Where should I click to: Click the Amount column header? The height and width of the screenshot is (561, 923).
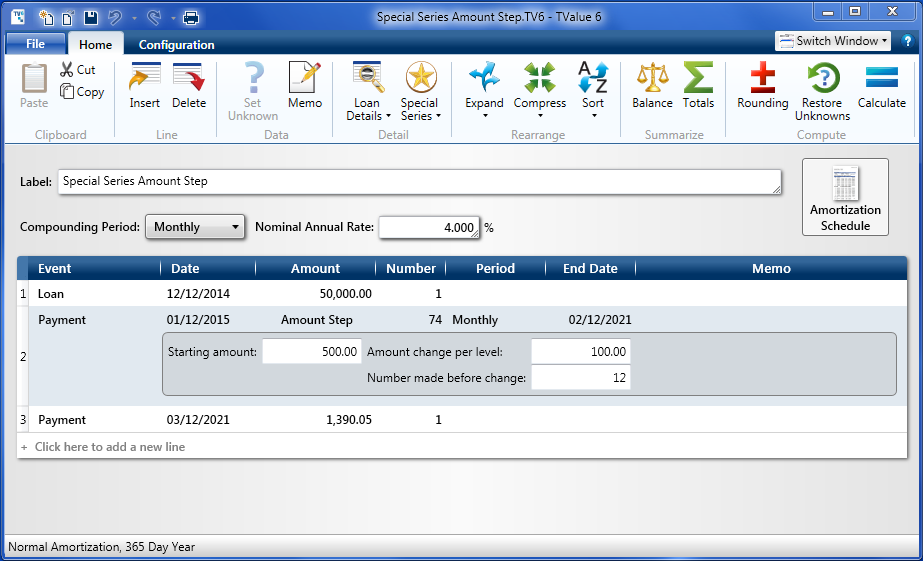pyautogui.click(x=316, y=268)
